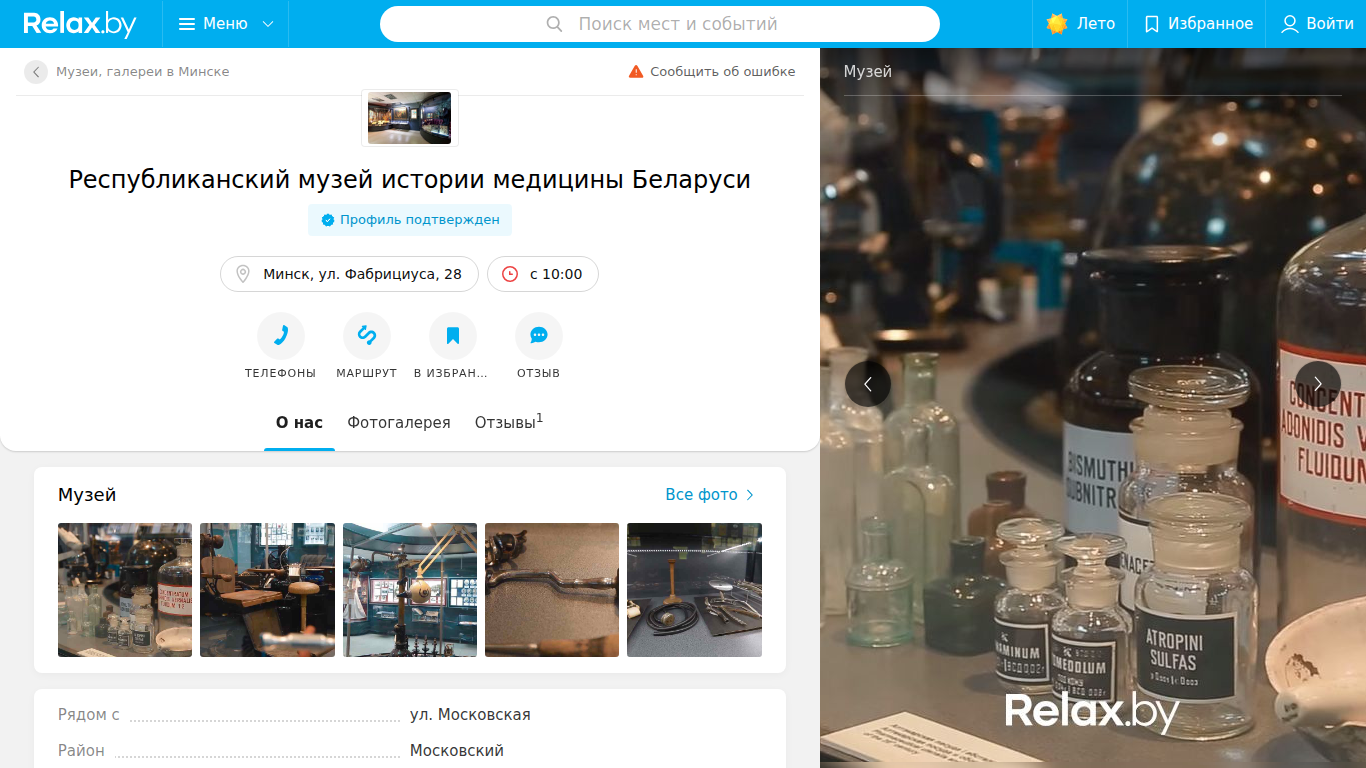1366x768 pixels.
Task: Click the sun icon labeled Лето
Action: coord(1057,24)
